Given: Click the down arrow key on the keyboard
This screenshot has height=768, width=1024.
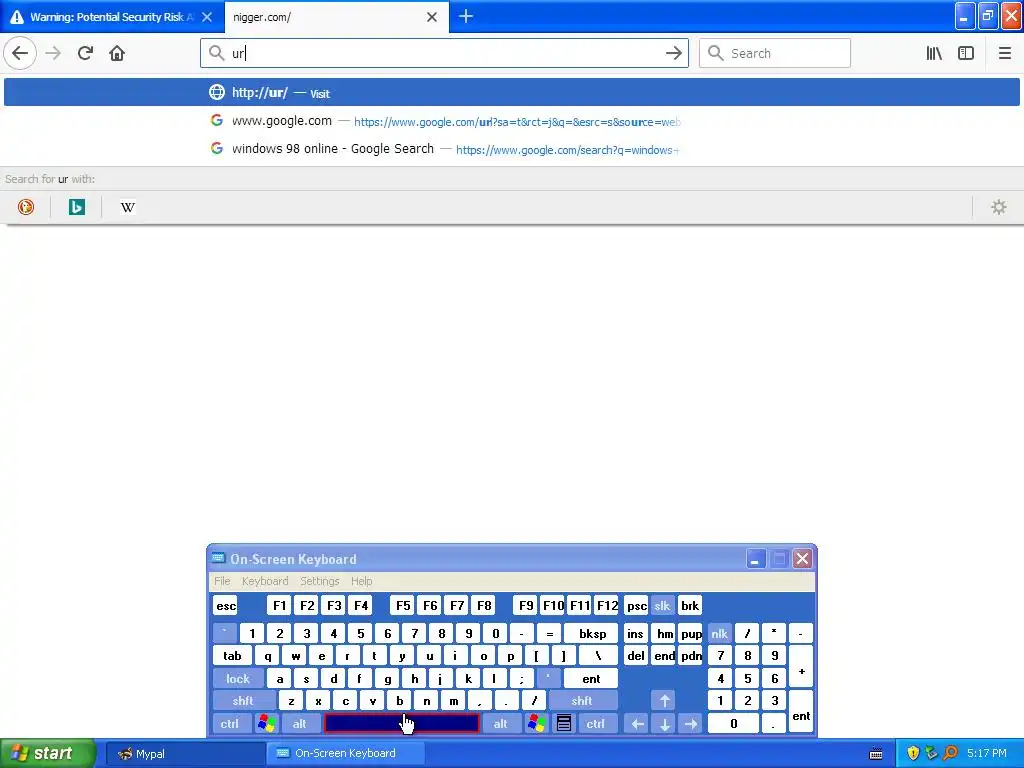Looking at the screenshot, I should [x=664, y=723].
